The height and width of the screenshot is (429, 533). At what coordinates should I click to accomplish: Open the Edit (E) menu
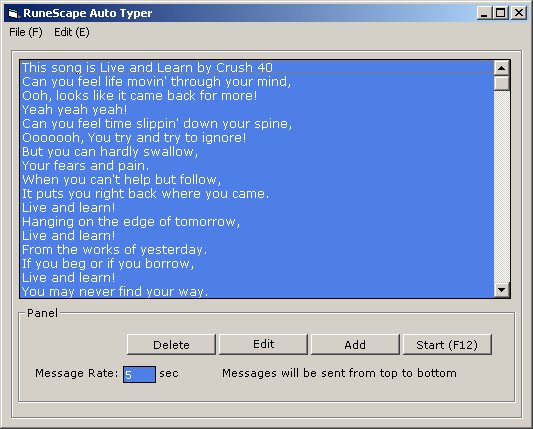(x=72, y=32)
